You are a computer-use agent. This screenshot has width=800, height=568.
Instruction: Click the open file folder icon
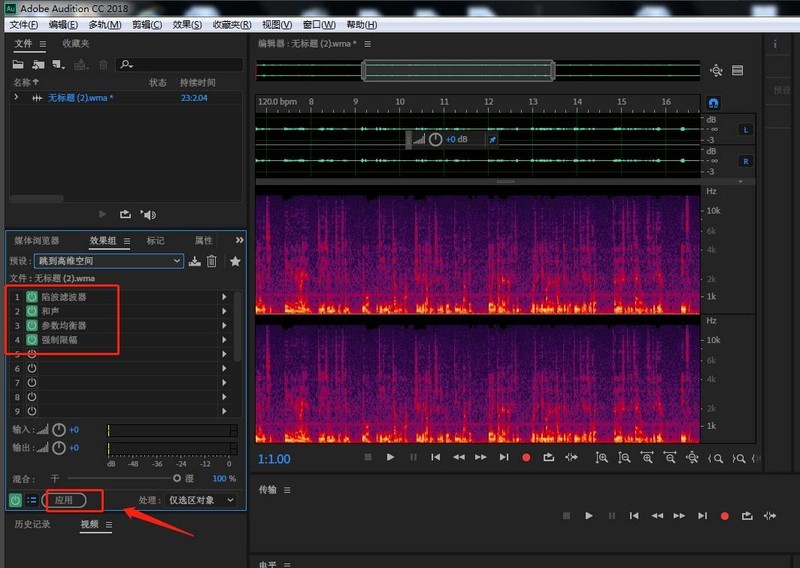(20, 65)
